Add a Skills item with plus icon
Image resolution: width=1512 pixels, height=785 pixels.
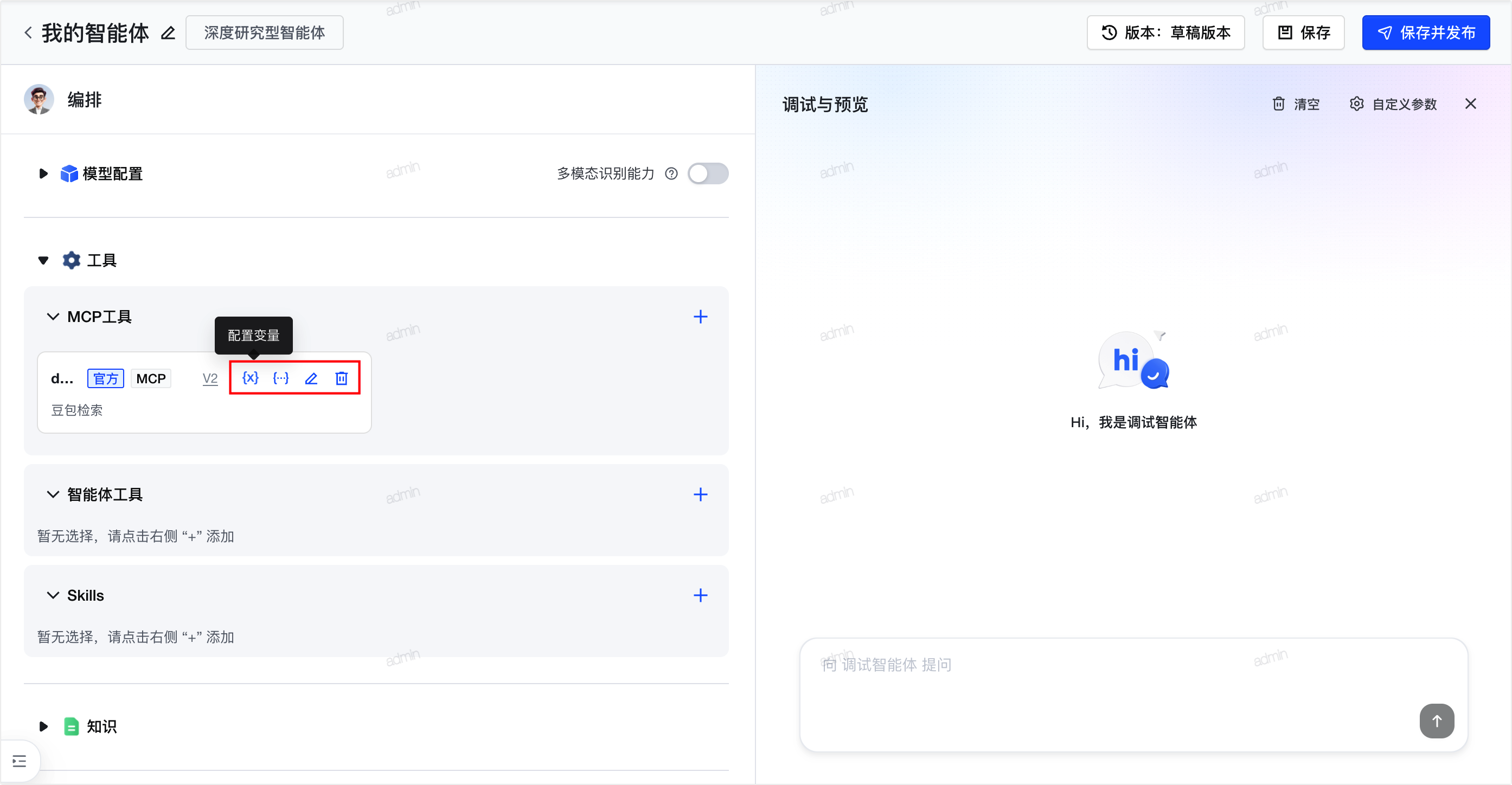(x=700, y=595)
